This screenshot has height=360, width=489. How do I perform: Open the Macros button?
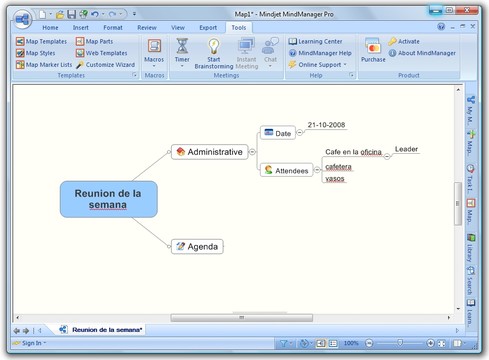(x=154, y=53)
